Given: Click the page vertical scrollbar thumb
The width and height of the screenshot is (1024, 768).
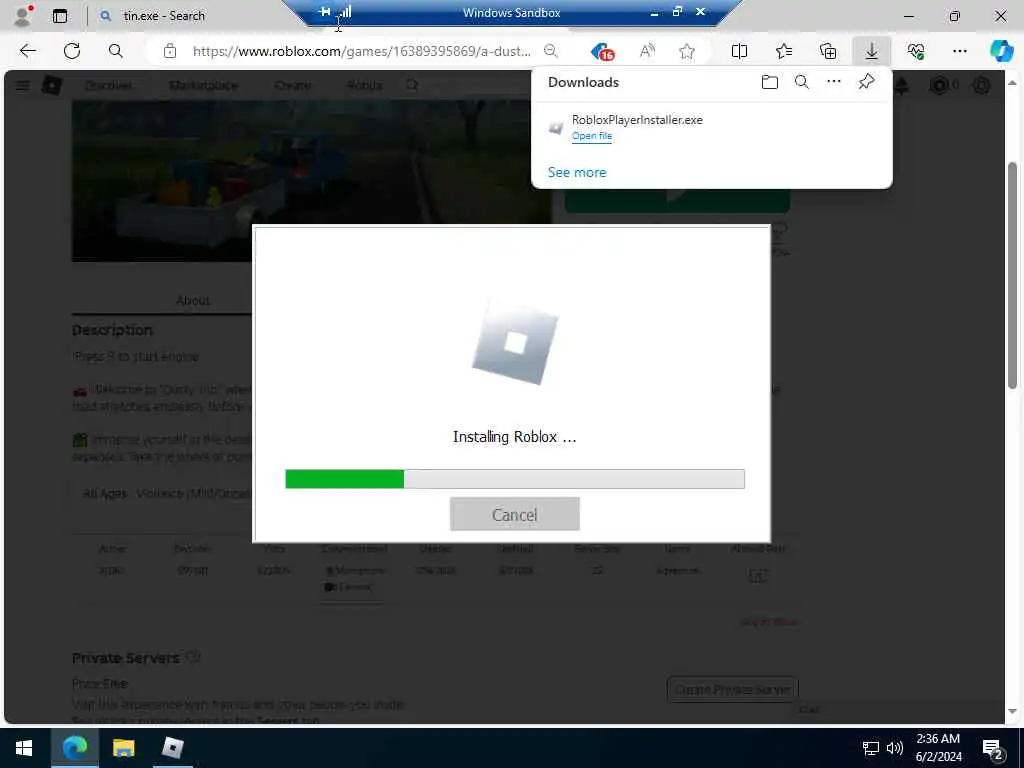Looking at the screenshot, I should pos(1012,274).
